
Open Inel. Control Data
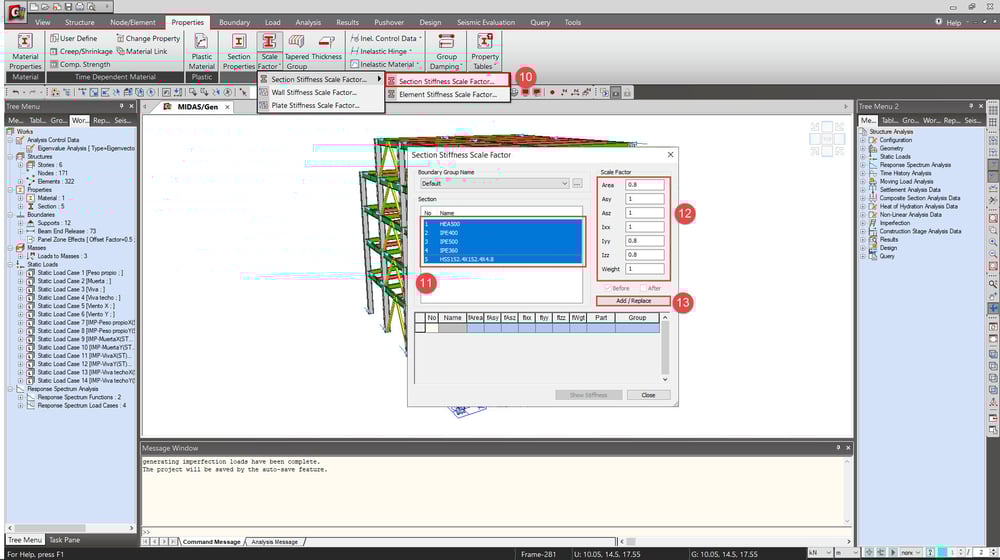(386, 38)
